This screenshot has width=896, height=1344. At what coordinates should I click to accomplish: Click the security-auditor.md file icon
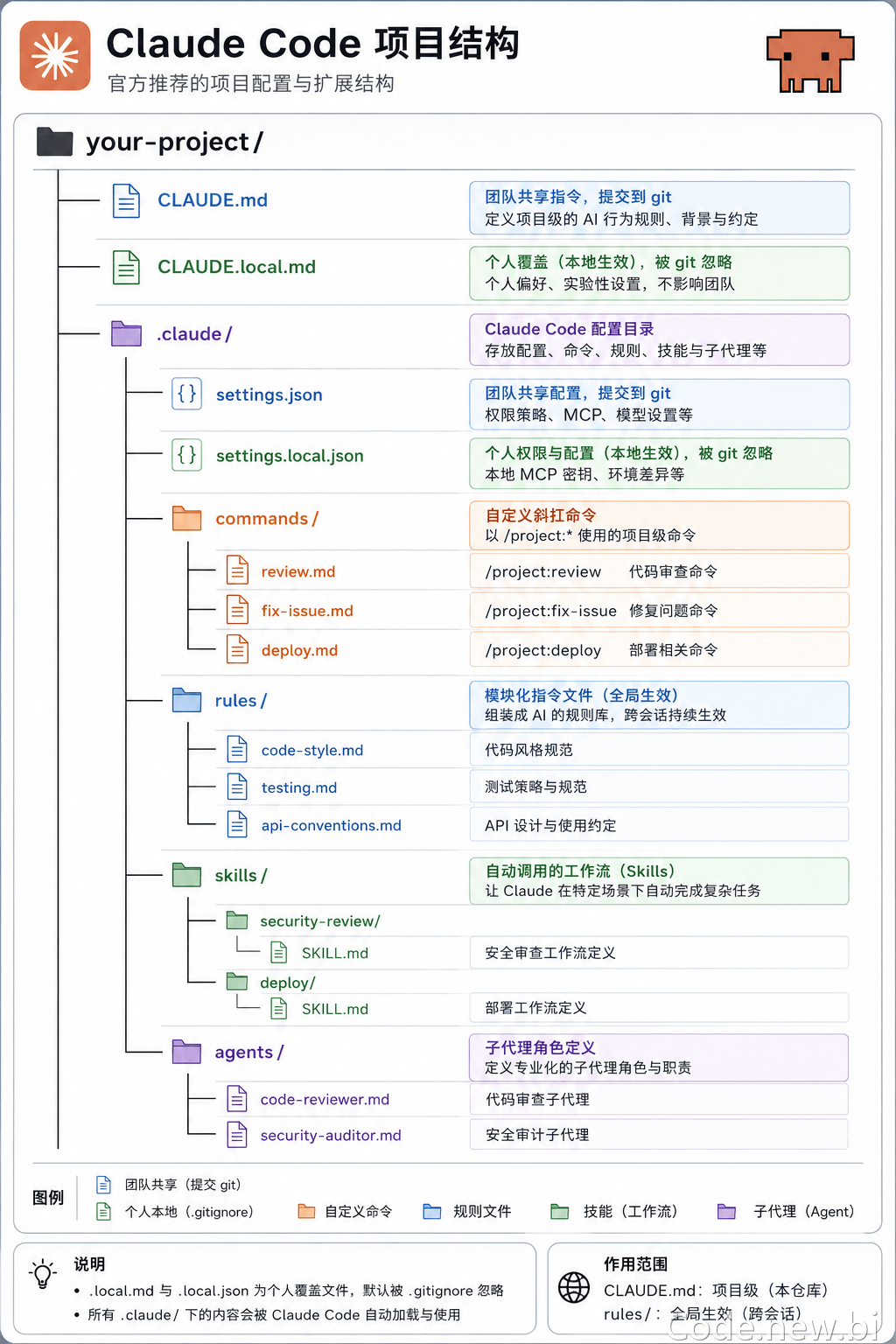click(237, 1135)
